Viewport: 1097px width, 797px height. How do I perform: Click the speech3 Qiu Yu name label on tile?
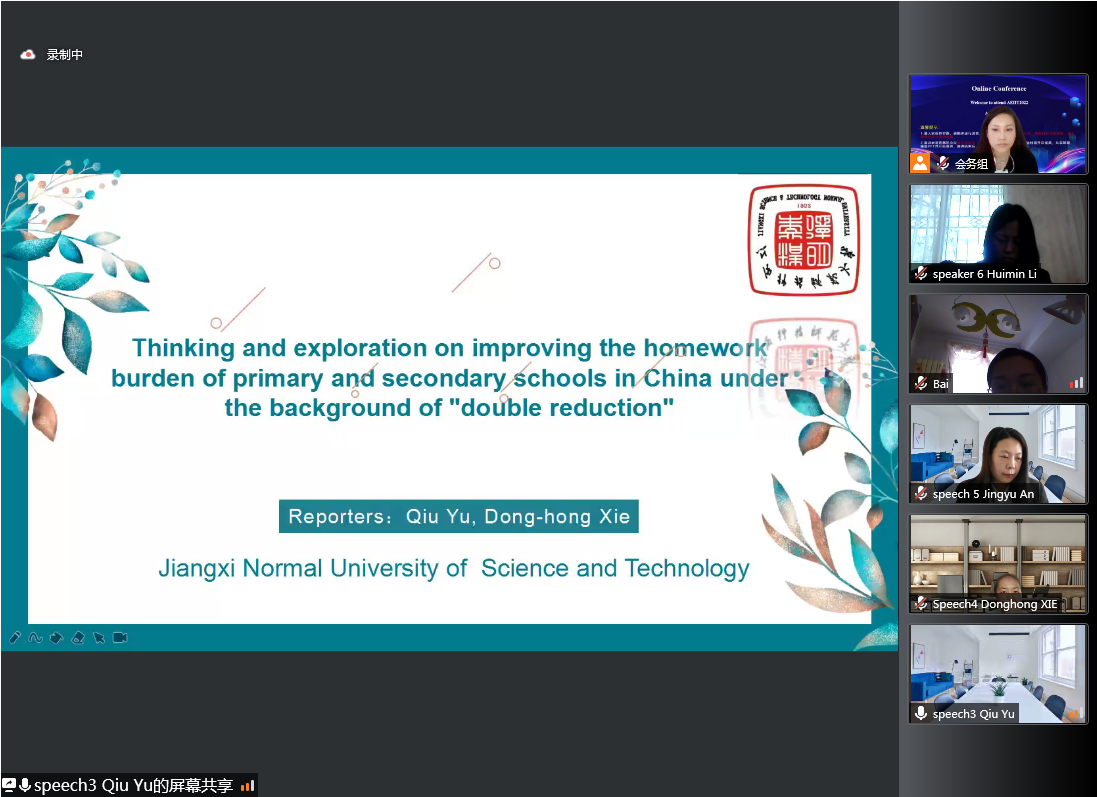point(973,714)
